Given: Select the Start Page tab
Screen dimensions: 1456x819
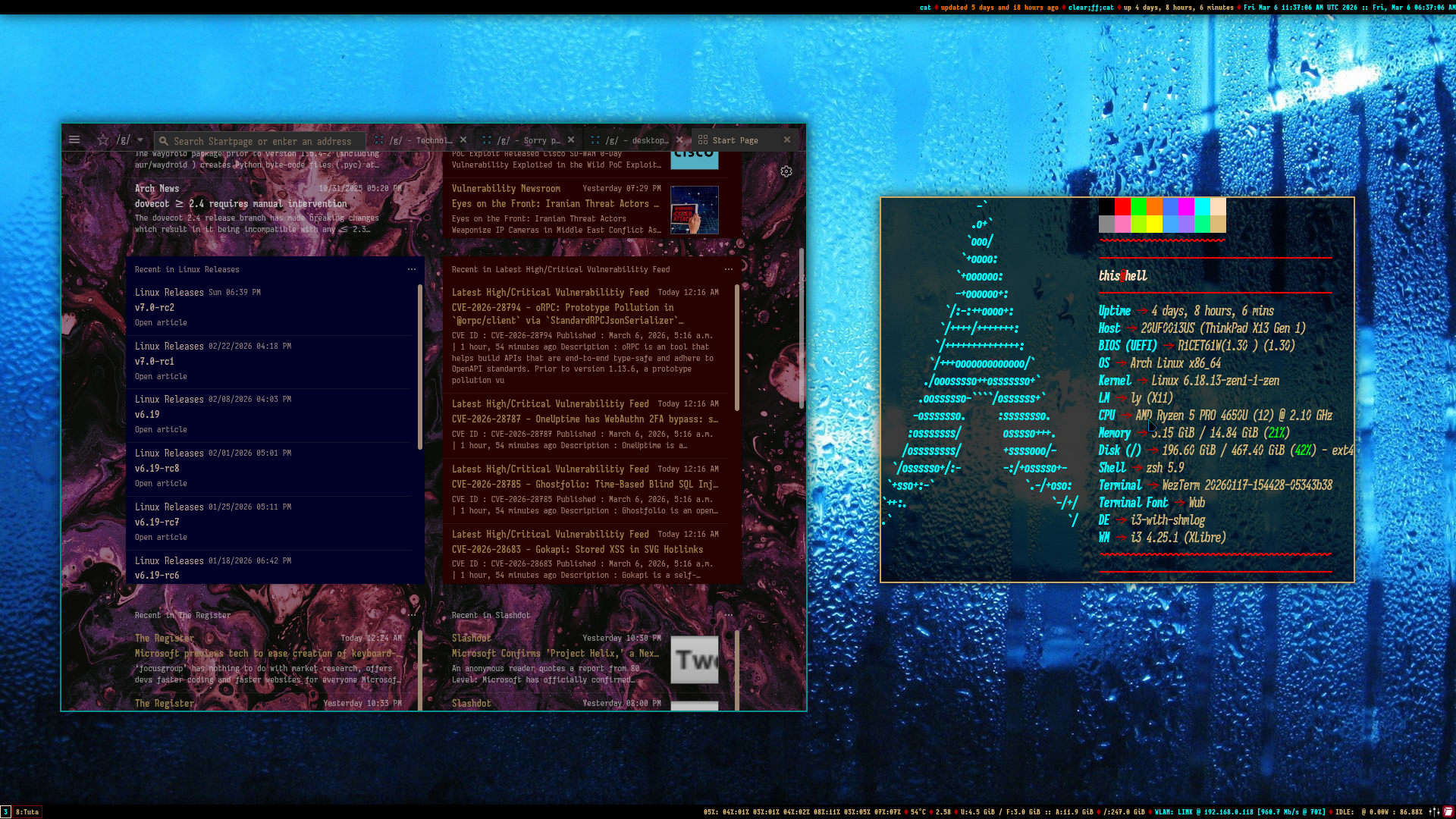Looking at the screenshot, I should 734,140.
